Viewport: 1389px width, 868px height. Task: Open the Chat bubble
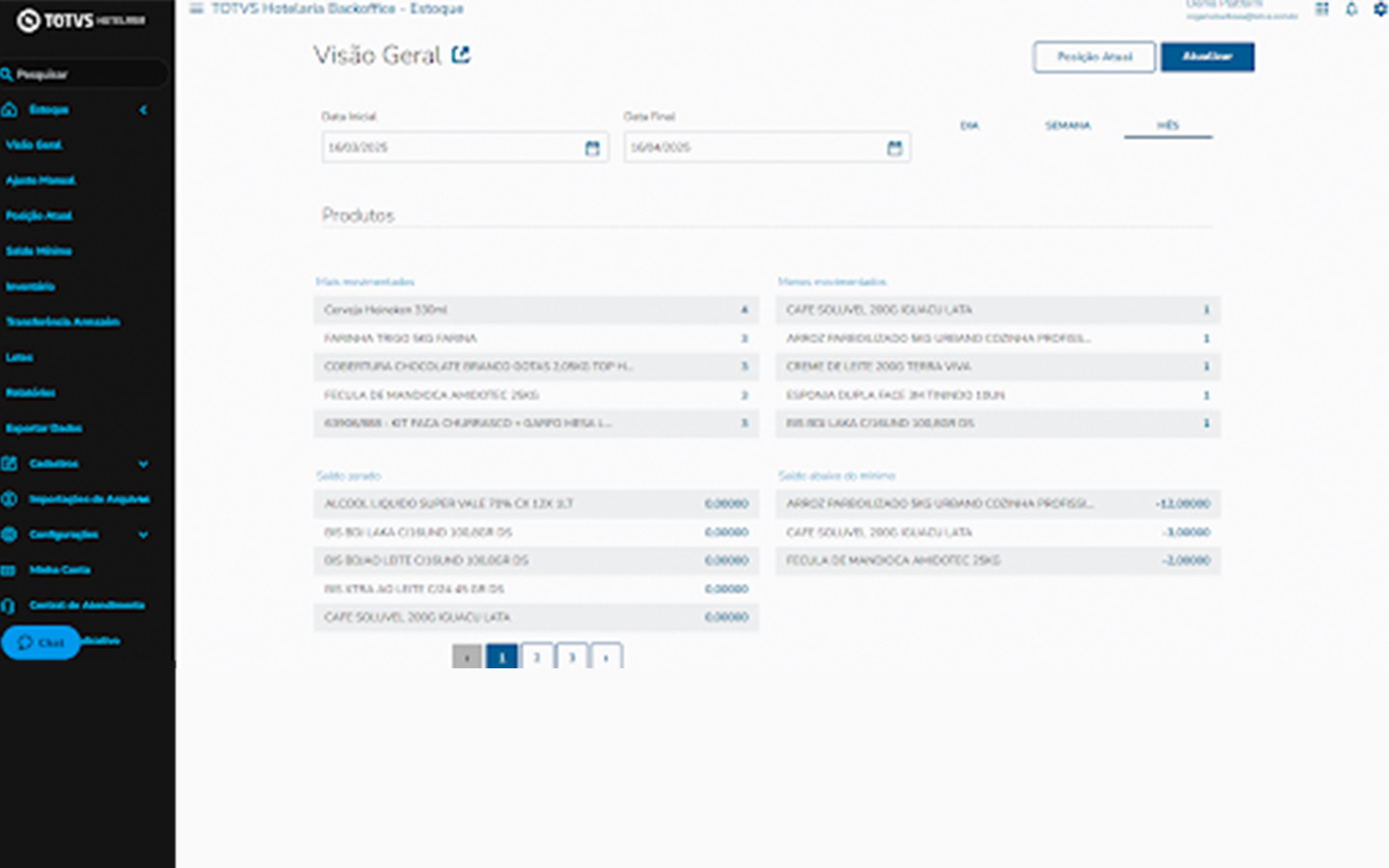(41, 642)
